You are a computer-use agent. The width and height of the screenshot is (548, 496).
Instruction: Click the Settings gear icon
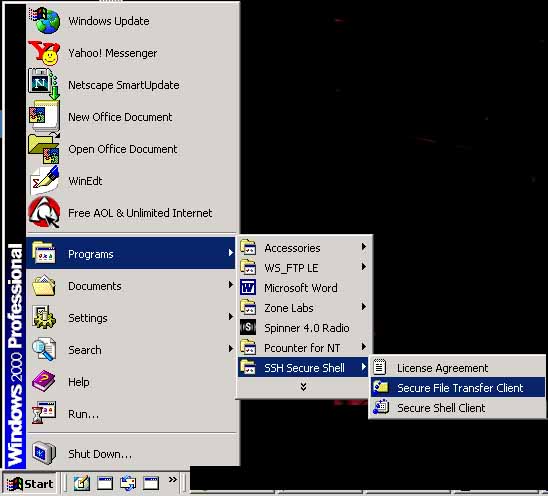(44, 317)
